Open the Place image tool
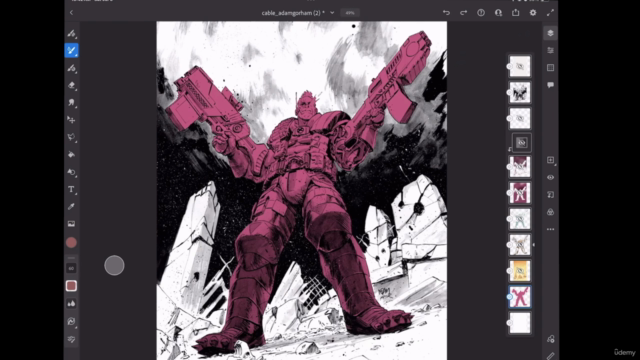 click(x=71, y=224)
